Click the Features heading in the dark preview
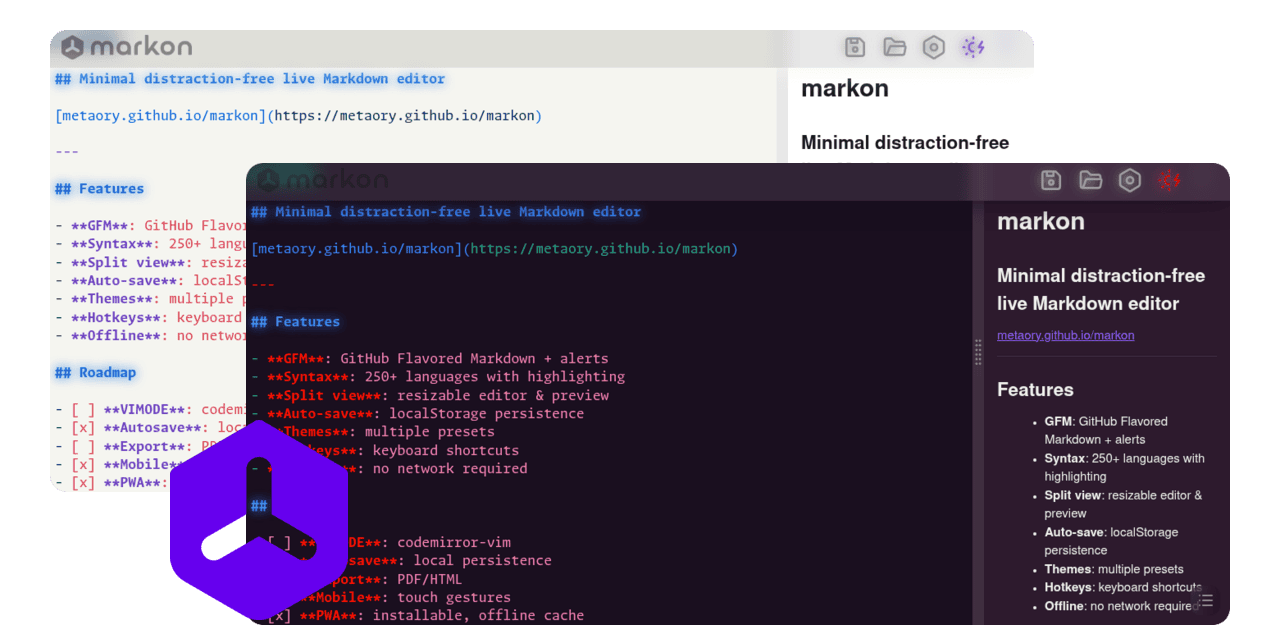This screenshot has width=1280, height=640. coord(1035,390)
